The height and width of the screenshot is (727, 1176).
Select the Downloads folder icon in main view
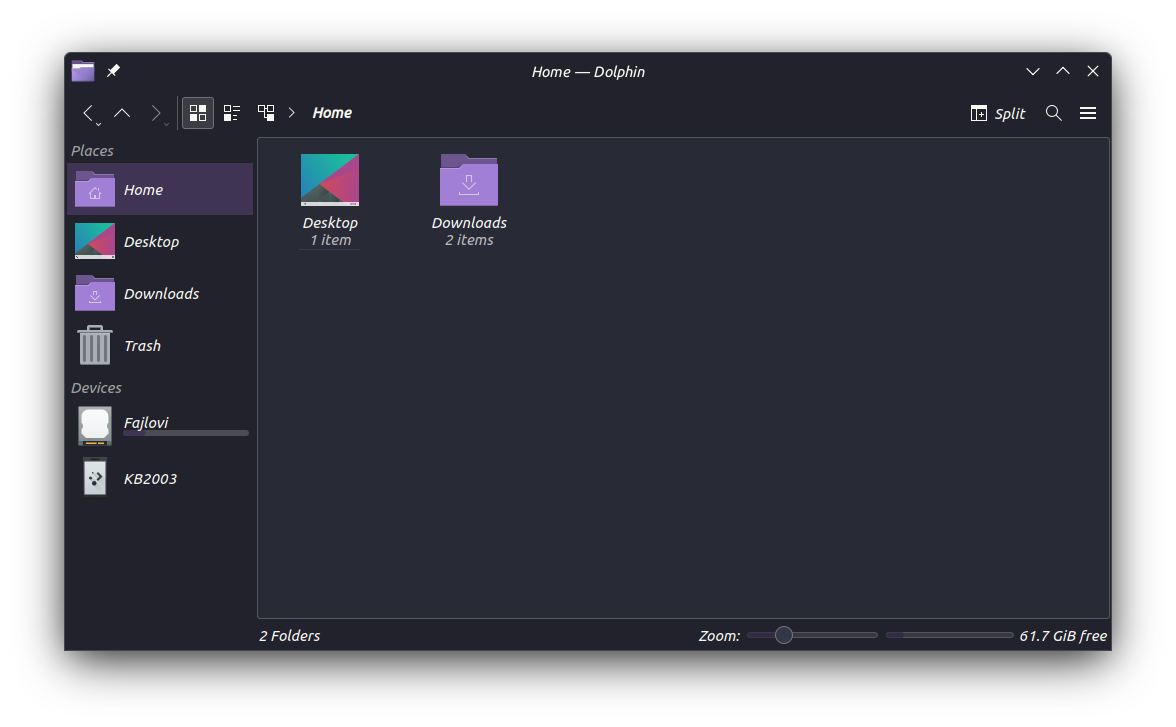469,180
